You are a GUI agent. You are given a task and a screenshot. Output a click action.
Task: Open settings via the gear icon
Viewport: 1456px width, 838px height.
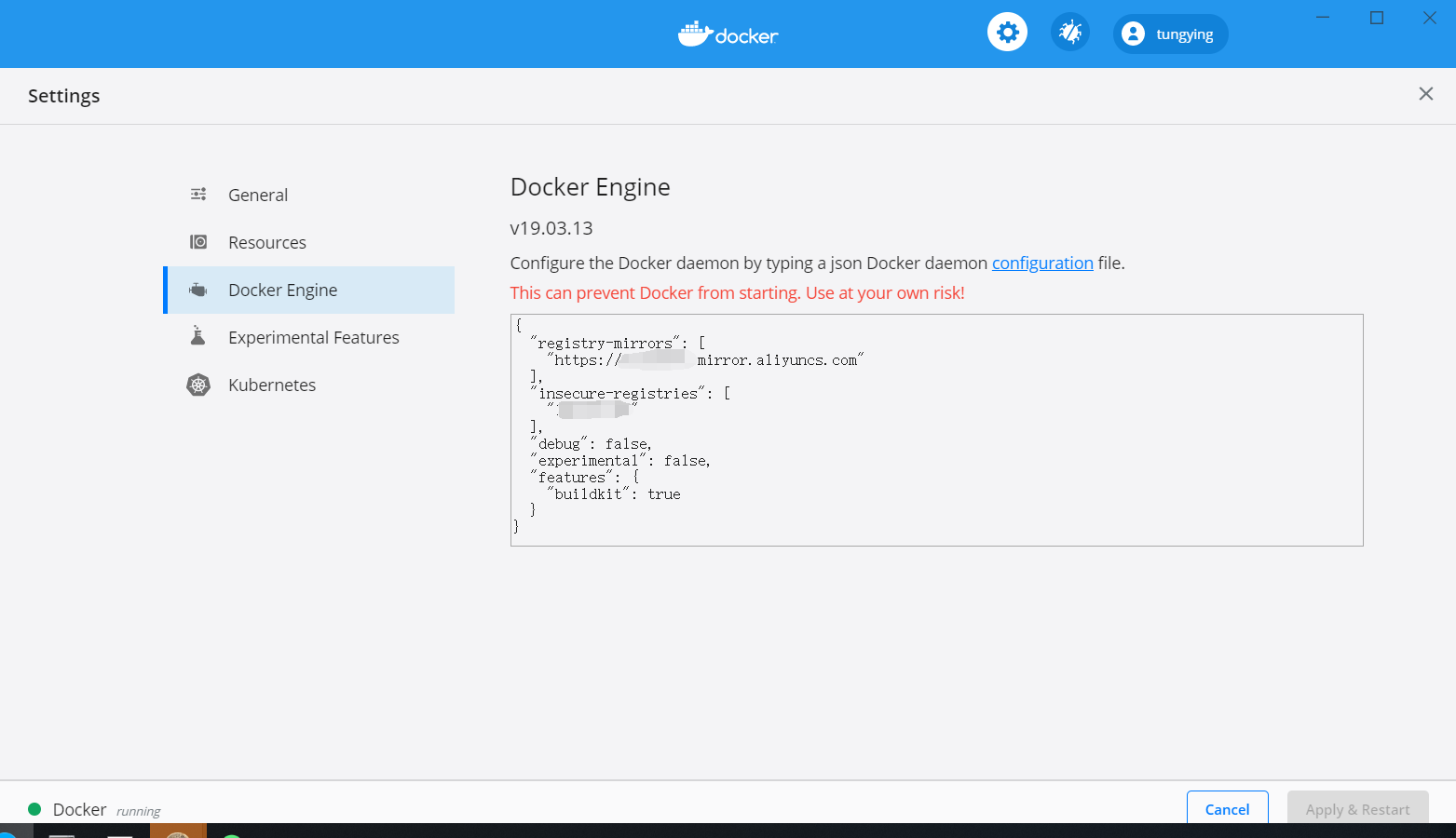coord(1007,33)
